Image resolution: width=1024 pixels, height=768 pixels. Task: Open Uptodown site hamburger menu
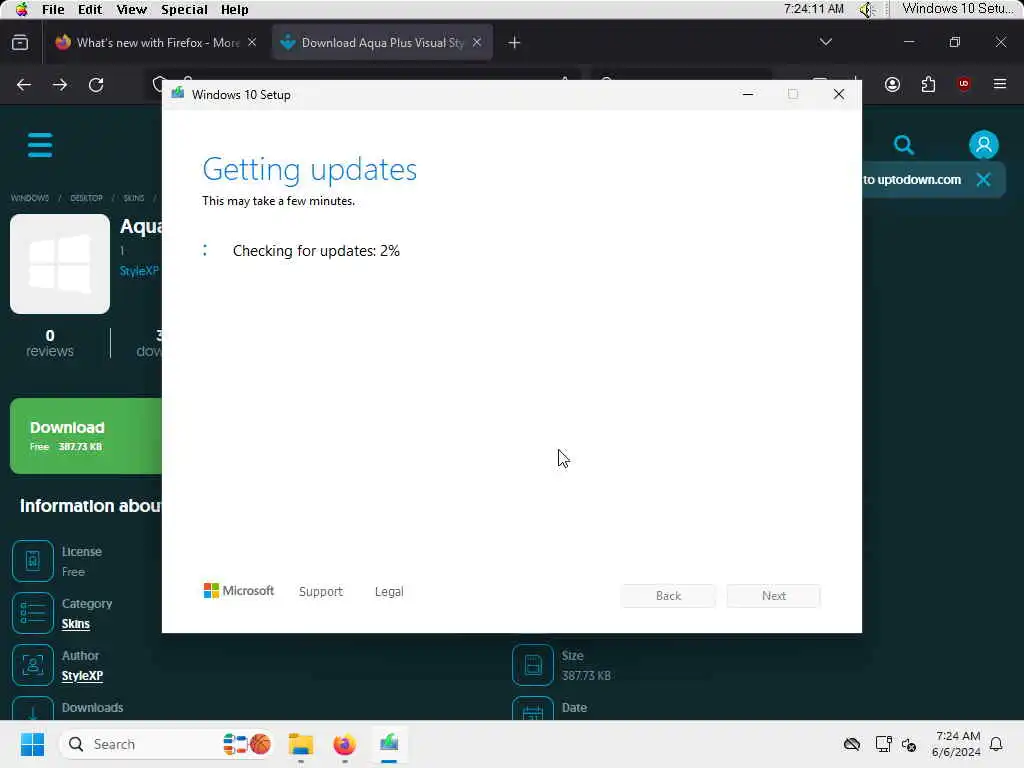40,145
